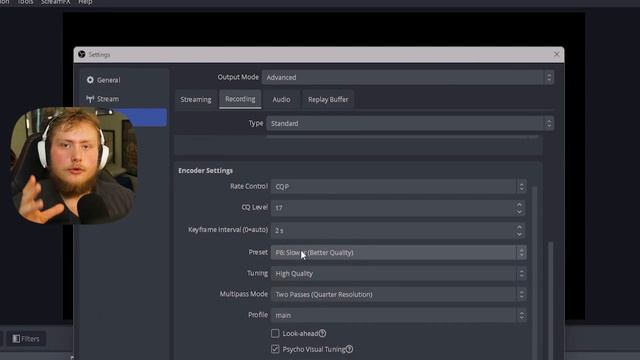Click the General gear icon
This screenshot has height=360, width=640.
90,80
